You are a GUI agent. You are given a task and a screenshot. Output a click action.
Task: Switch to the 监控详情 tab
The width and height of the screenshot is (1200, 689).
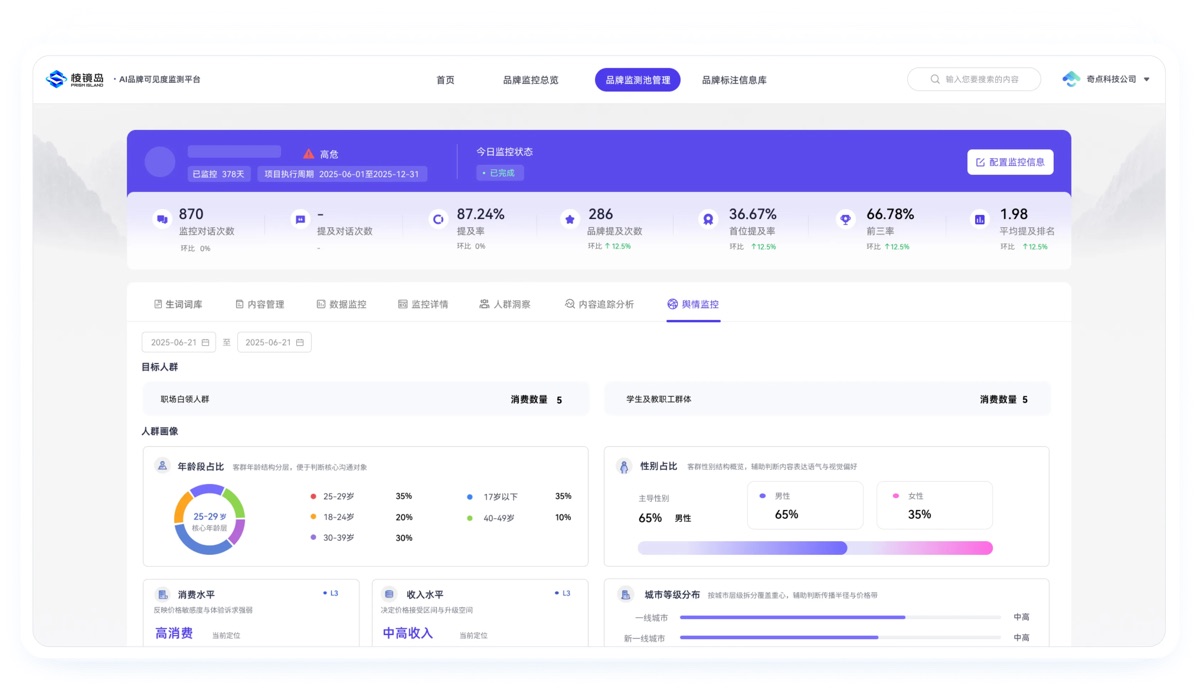point(423,304)
